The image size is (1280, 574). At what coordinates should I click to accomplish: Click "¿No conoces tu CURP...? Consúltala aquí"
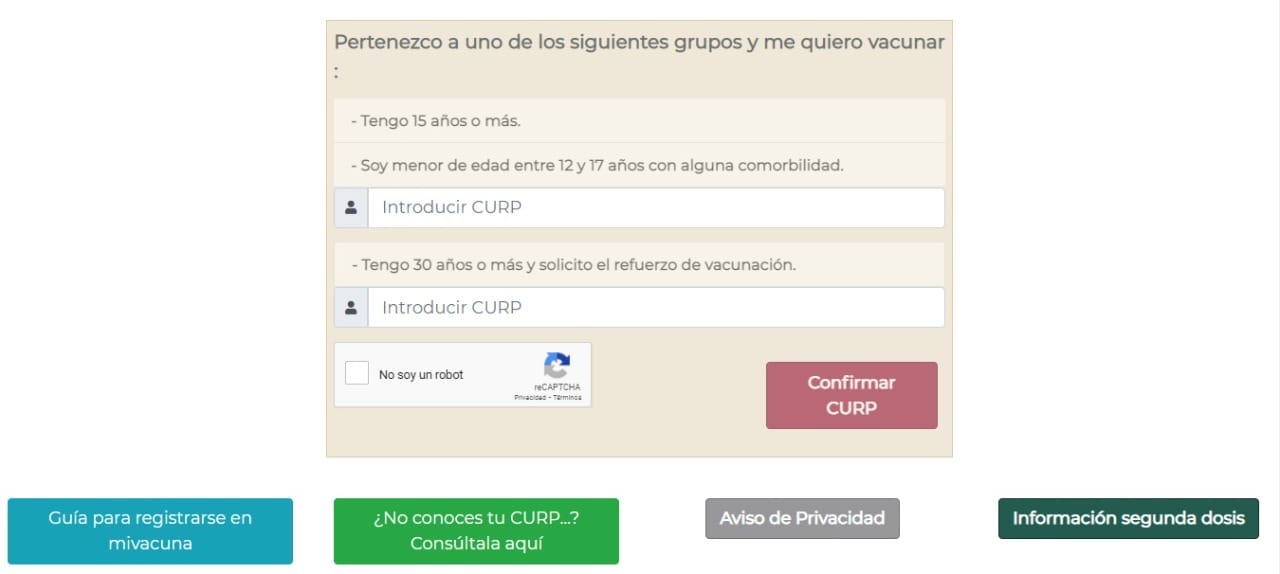coord(476,531)
